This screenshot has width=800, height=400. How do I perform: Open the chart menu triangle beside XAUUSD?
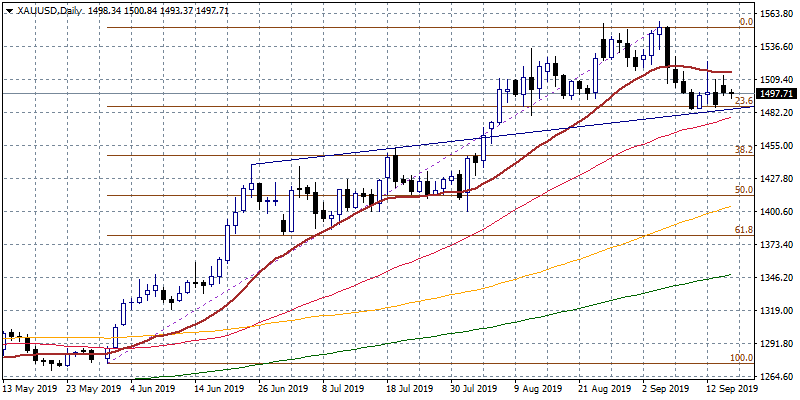point(10,10)
